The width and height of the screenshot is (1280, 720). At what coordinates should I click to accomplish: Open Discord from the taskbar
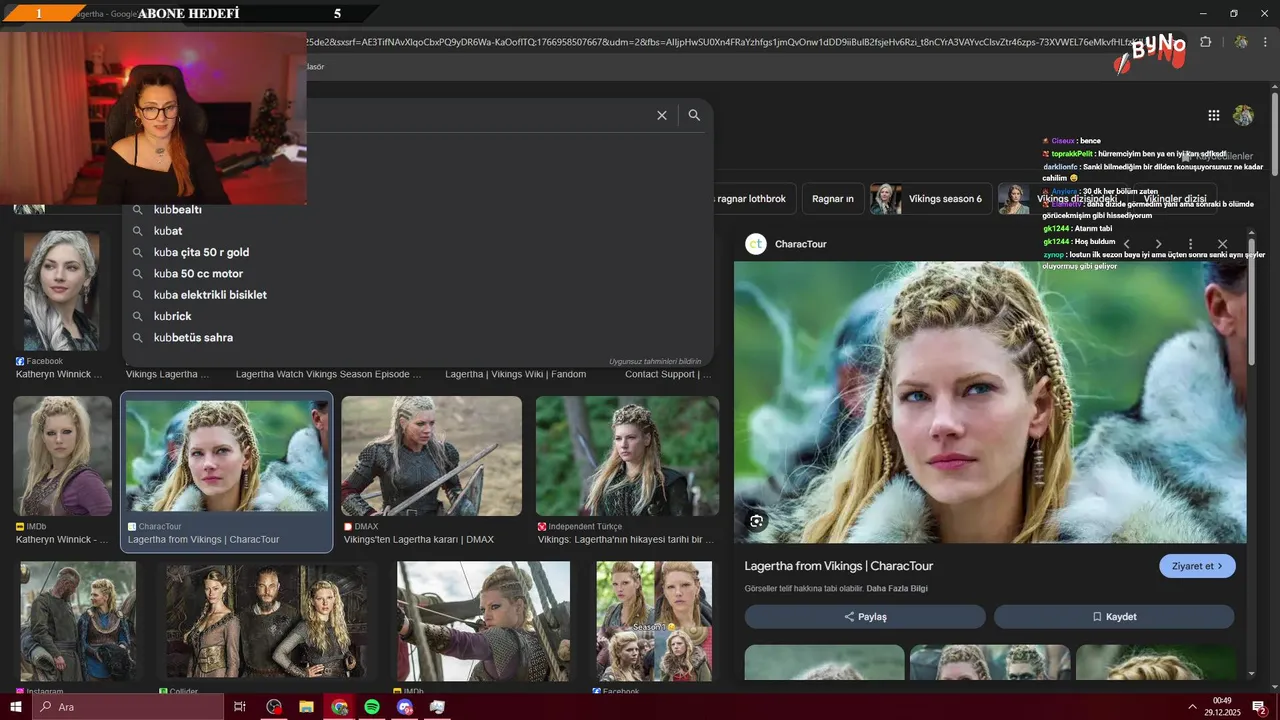[x=404, y=707]
